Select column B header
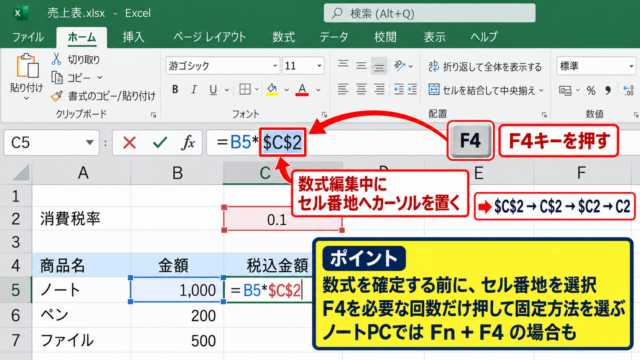The width and height of the screenshot is (640, 360). click(177, 173)
